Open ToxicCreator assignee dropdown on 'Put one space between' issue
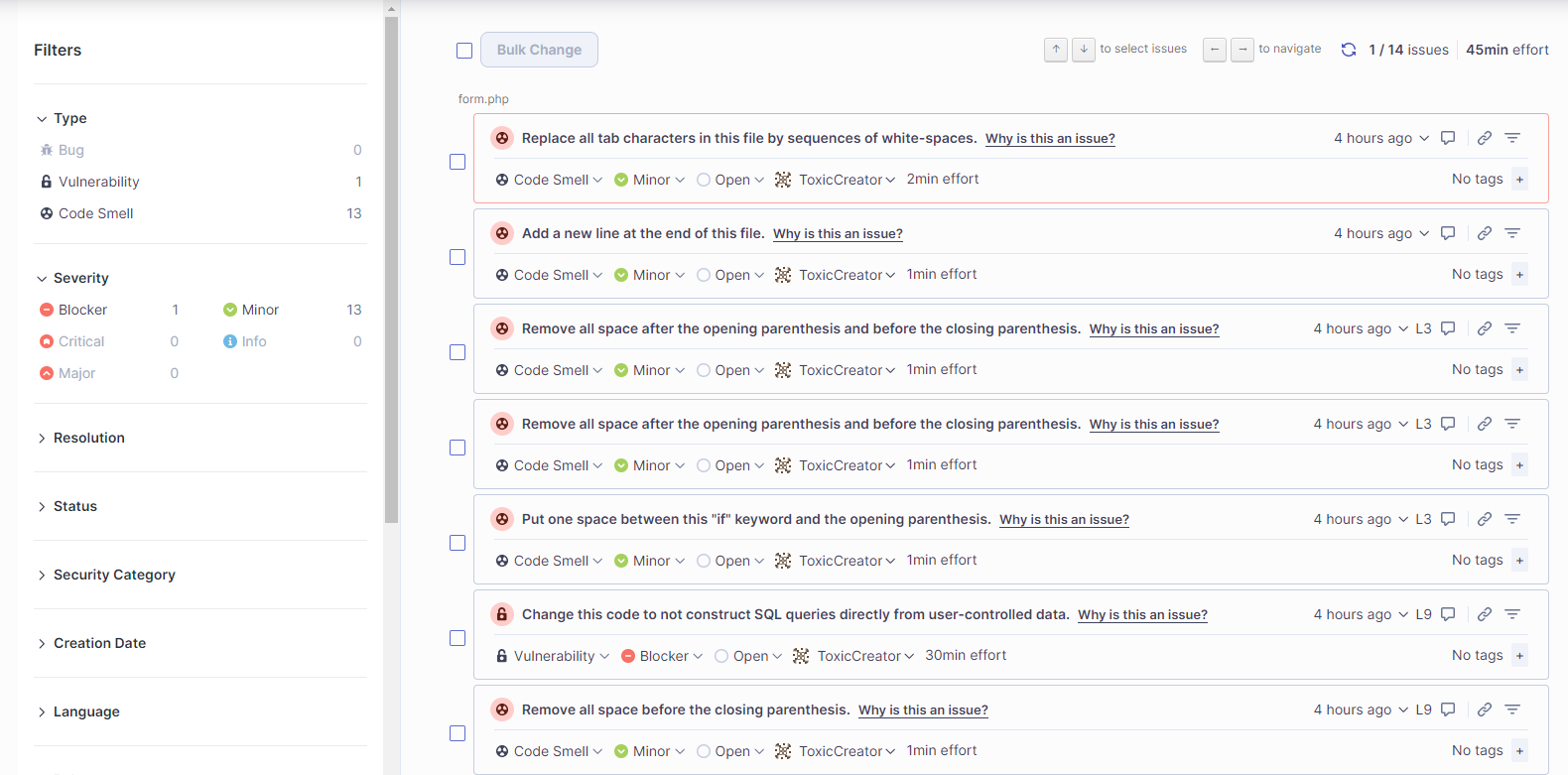The height and width of the screenshot is (775, 1568). coord(835,561)
